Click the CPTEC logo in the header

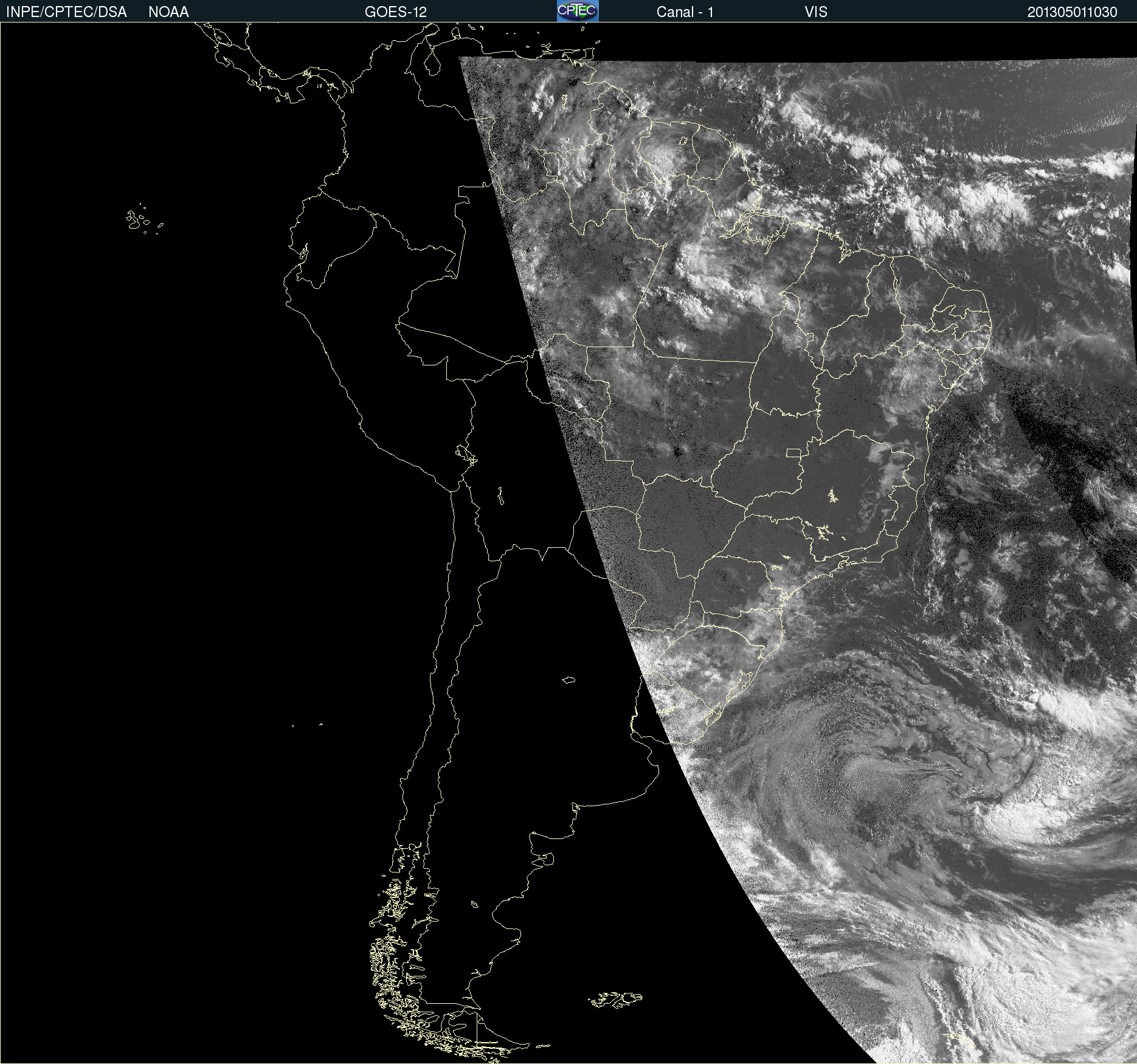578,11
